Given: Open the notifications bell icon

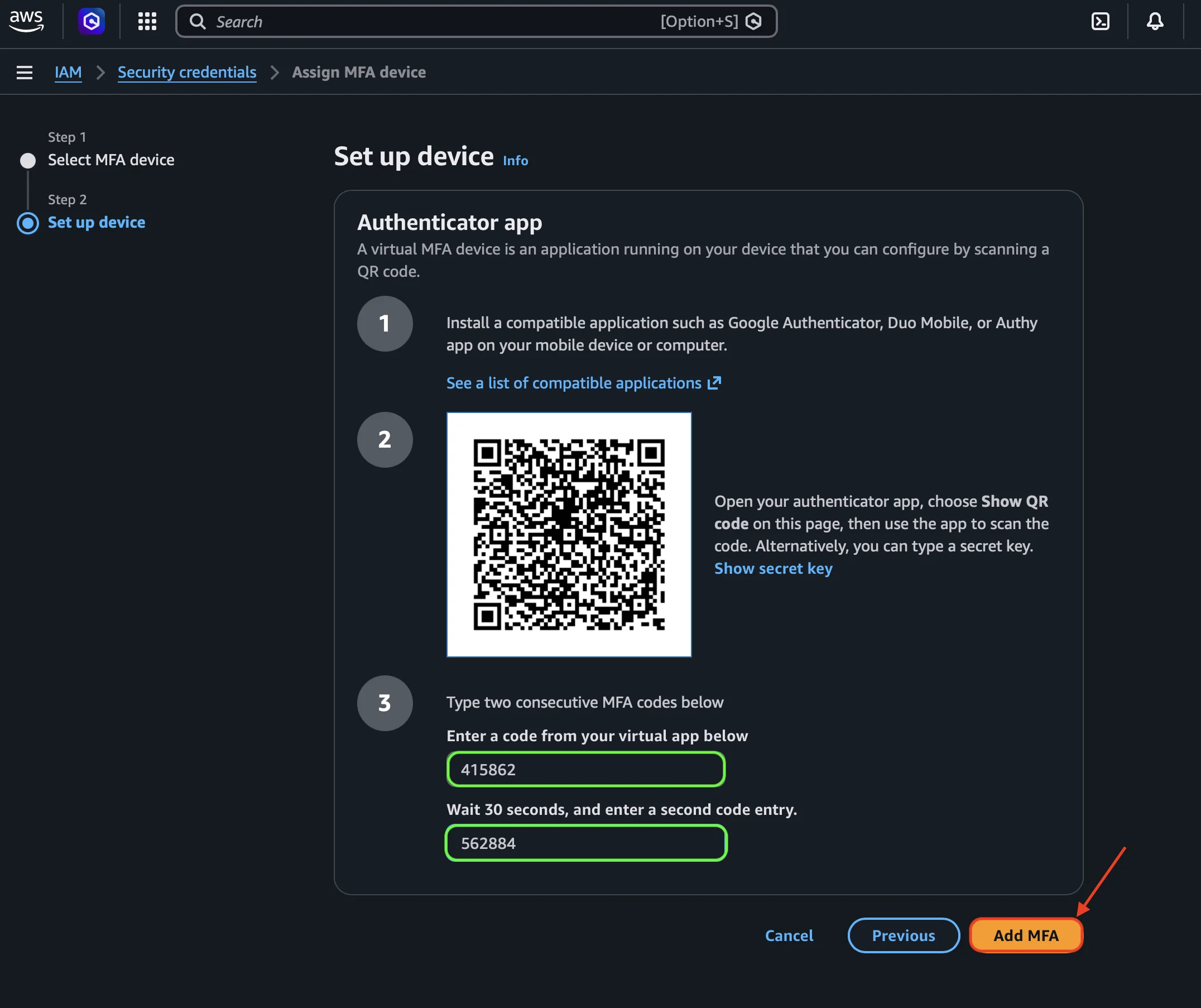Looking at the screenshot, I should pyautogui.click(x=1155, y=21).
